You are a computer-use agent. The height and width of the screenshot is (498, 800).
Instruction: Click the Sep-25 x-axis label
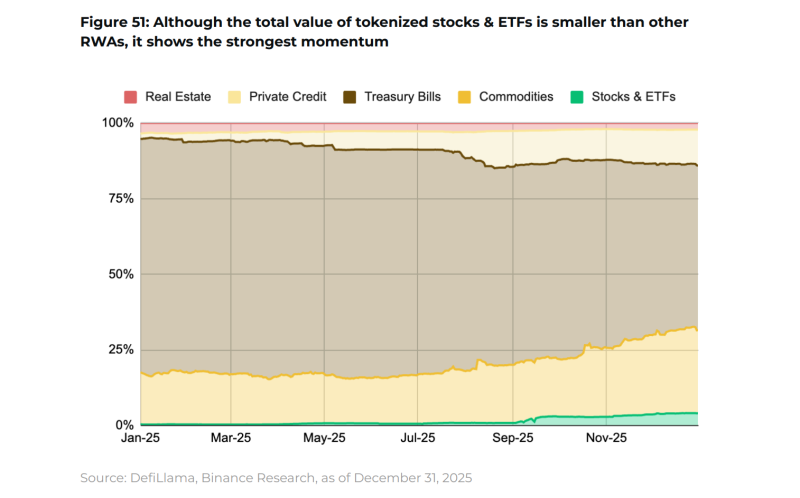[x=513, y=438]
